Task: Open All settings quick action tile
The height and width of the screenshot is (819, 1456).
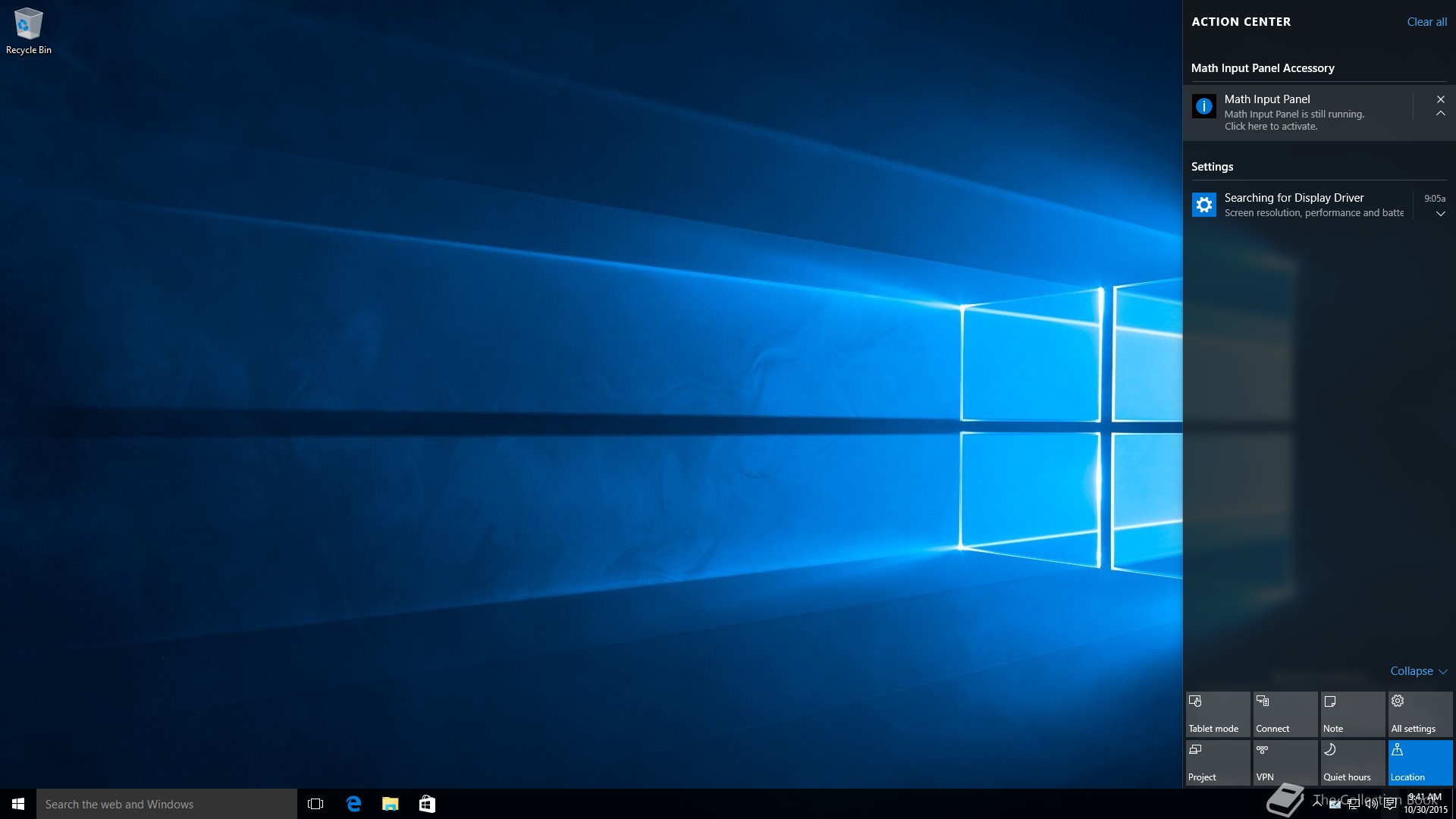Action: [1420, 714]
